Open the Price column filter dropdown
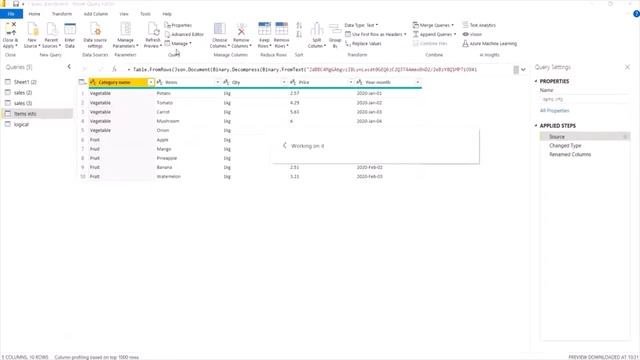The height and width of the screenshot is (360, 640). coord(351,82)
